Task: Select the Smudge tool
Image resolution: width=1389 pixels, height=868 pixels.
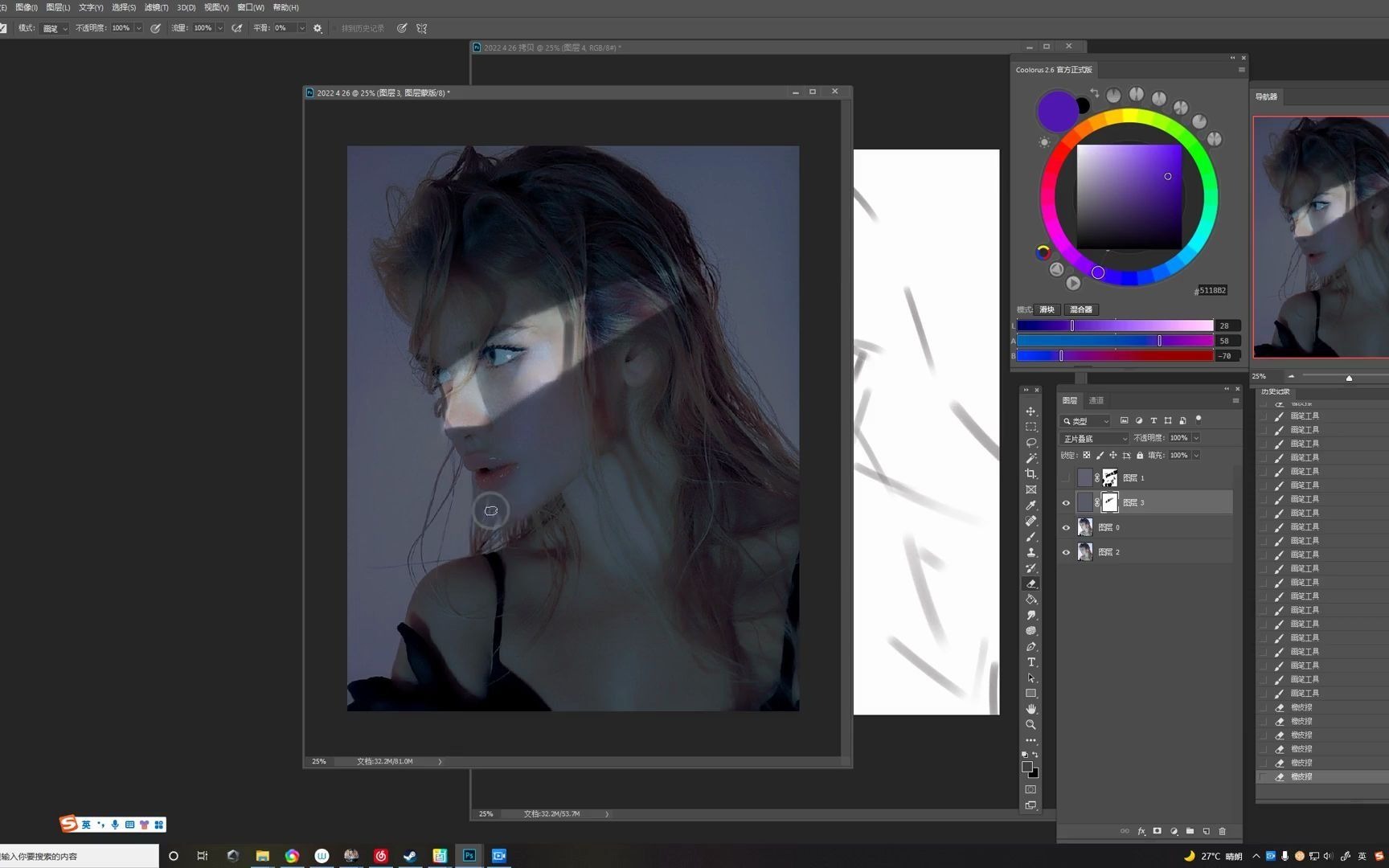Action: 1030,615
